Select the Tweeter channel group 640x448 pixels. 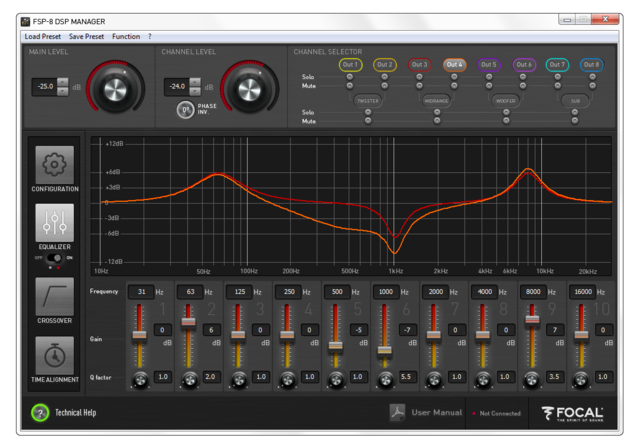coord(367,100)
